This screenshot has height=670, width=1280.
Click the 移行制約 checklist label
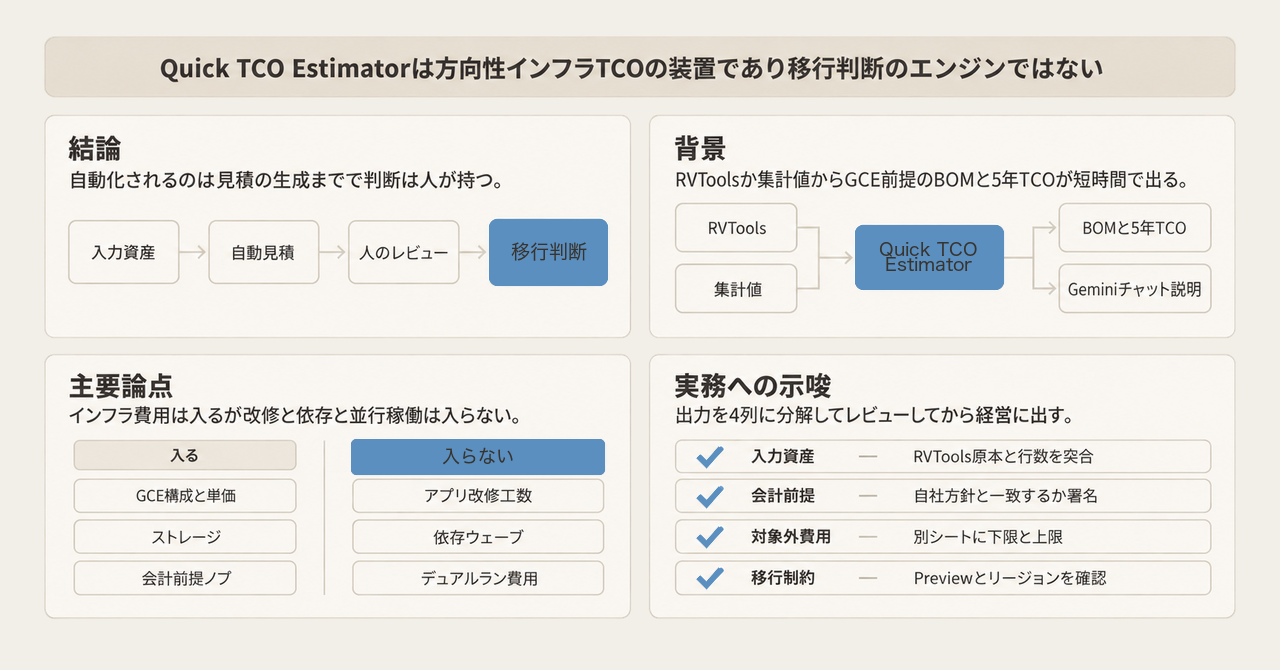tap(783, 578)
